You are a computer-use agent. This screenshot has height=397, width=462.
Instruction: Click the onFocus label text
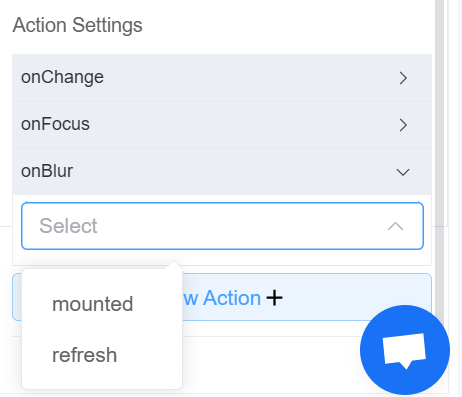pos(55,124)
